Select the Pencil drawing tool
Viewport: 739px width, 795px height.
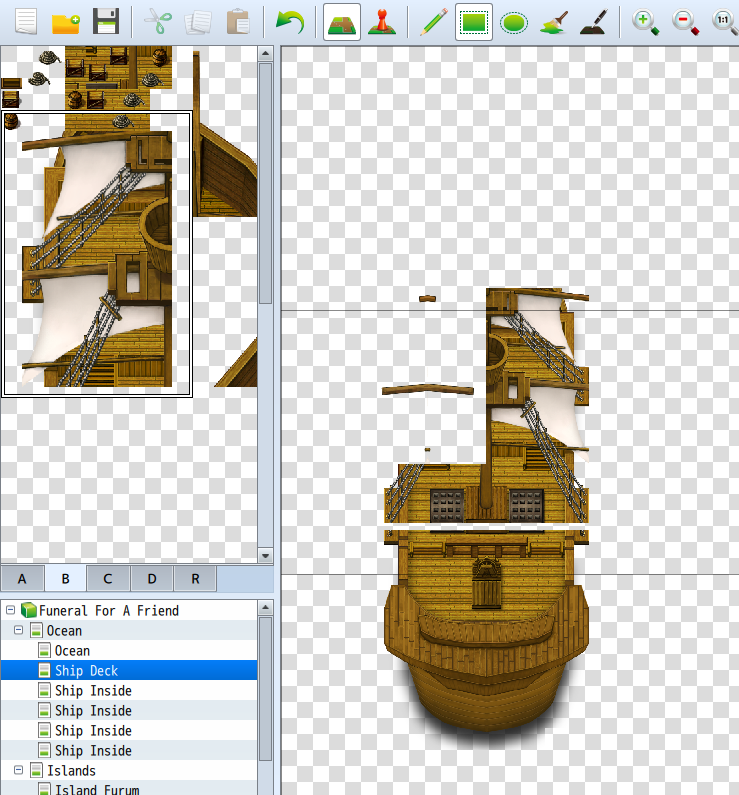click(x=433, y=22)
